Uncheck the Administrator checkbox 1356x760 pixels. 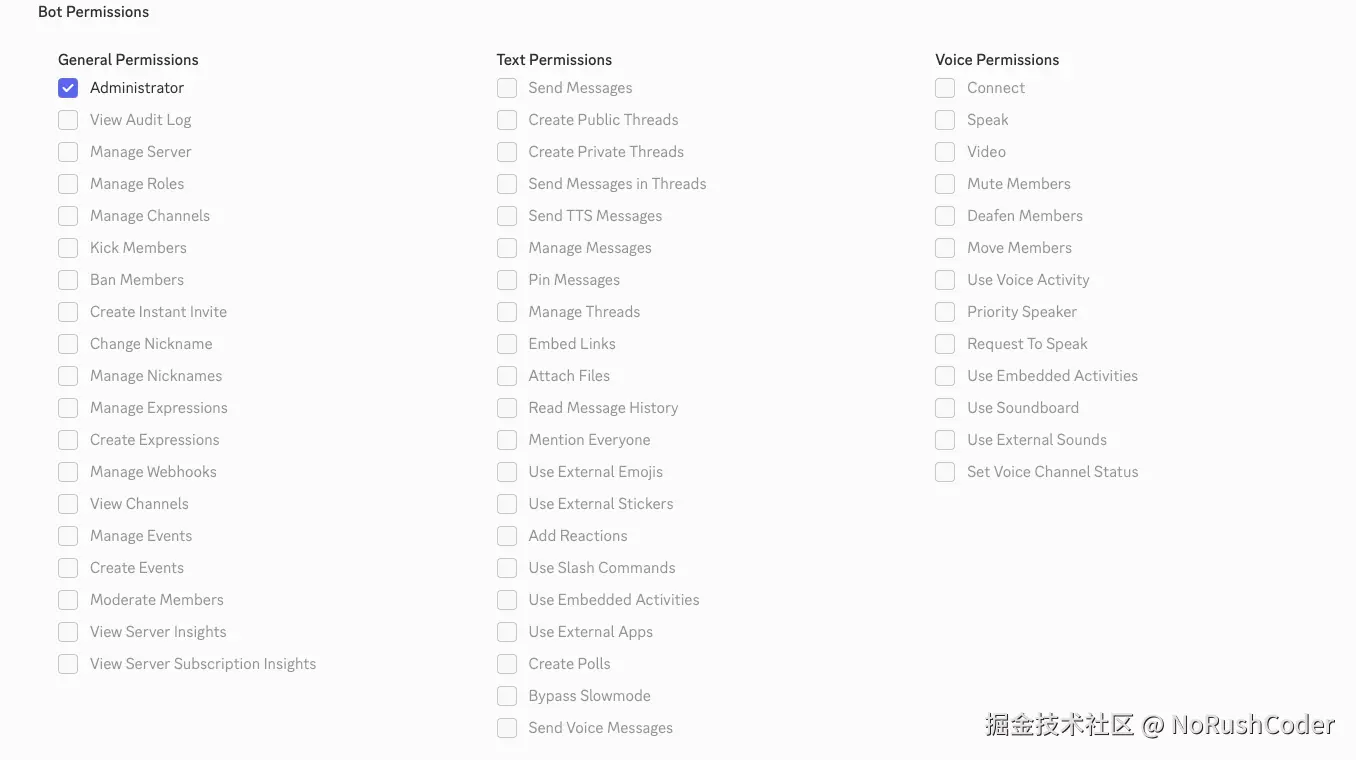point(68,88)
